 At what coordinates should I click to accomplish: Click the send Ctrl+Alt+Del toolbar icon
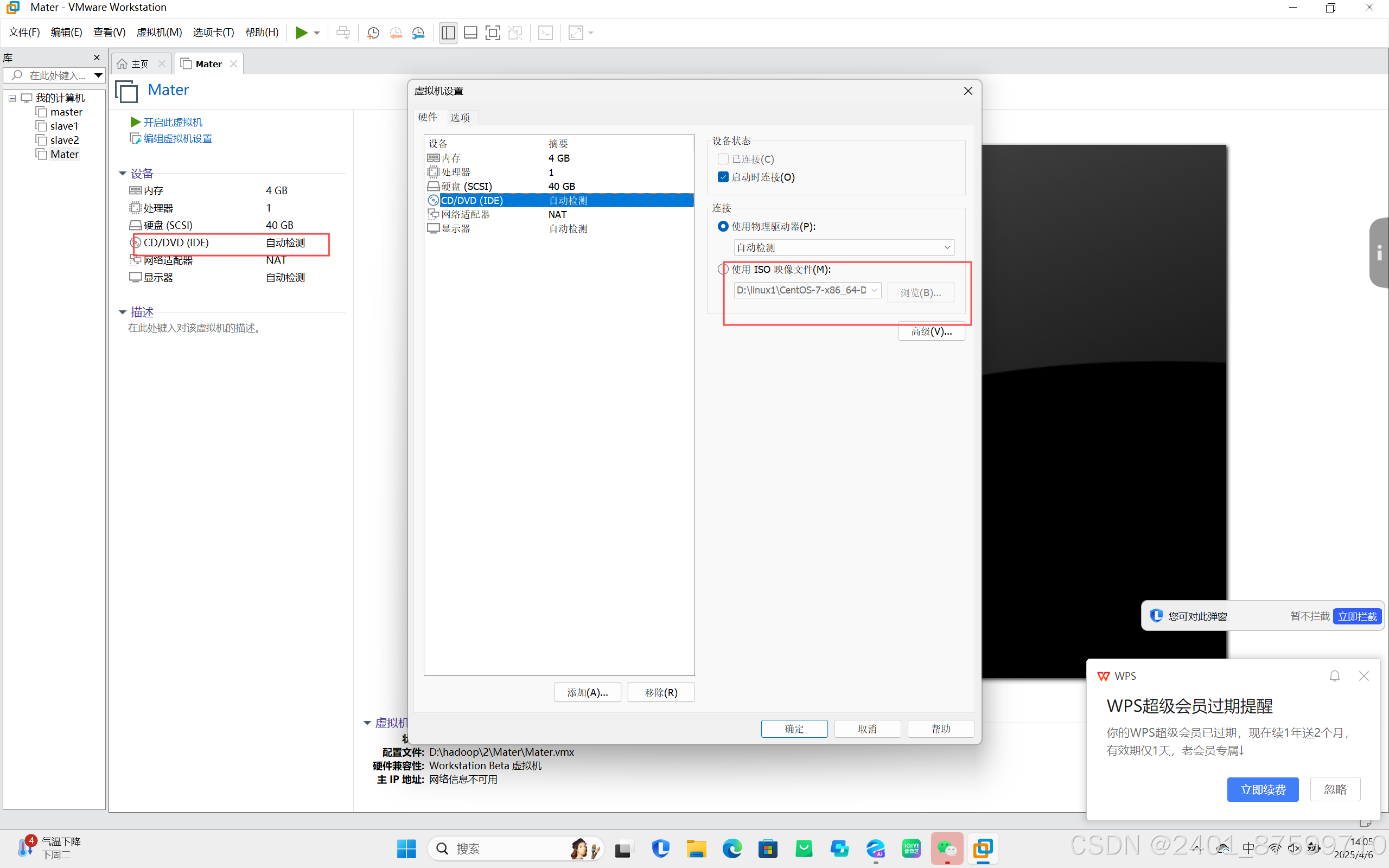pos(343,33)
